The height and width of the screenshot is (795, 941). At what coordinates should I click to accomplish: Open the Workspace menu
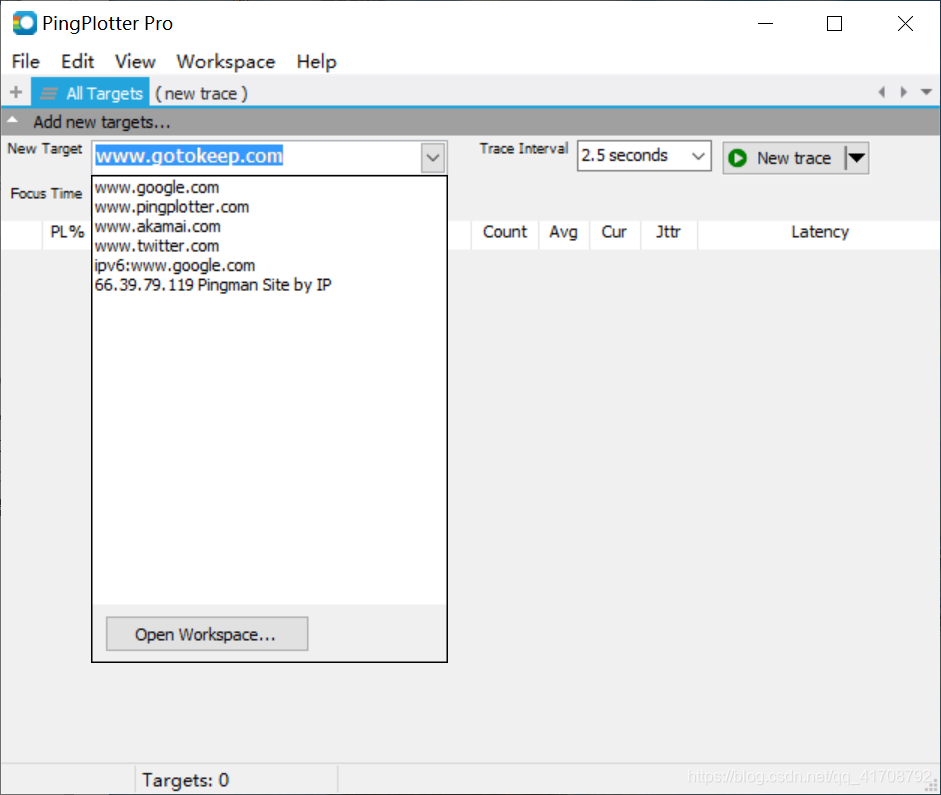click(x=226, y=62)
